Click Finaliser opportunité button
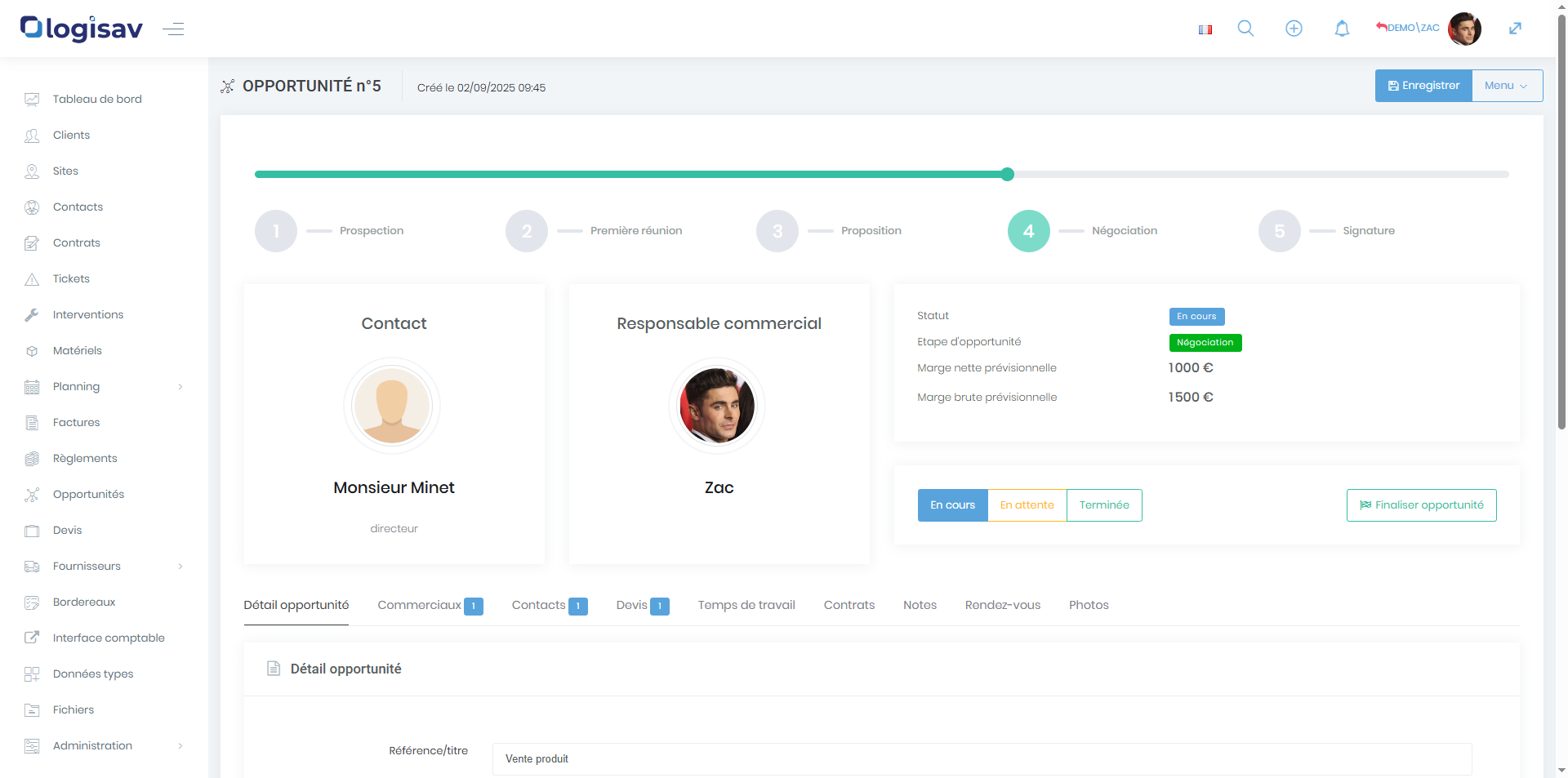Image resolution: width=1568 pixels, height=778 pixels. [1421, 505]
